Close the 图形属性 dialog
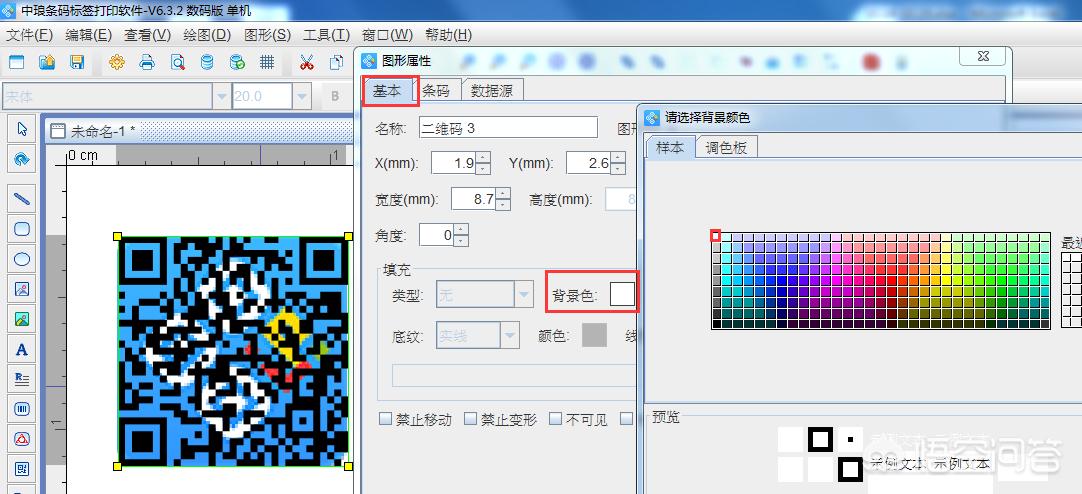 pyautogui.click(x=983, y=57)
